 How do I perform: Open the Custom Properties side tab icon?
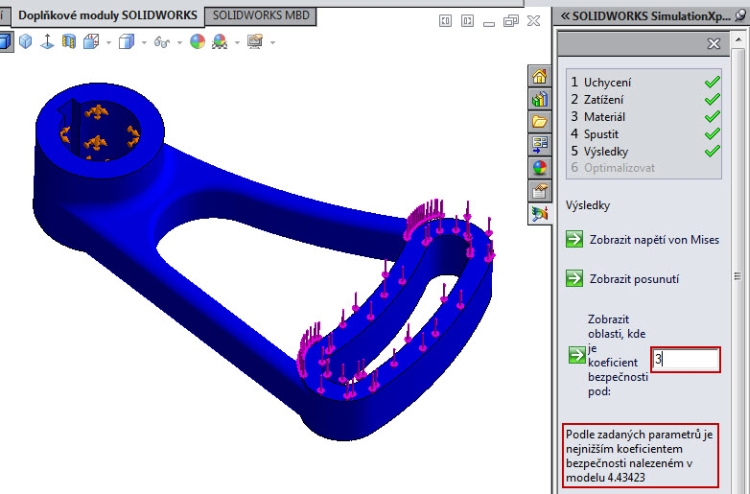point(540,191)
